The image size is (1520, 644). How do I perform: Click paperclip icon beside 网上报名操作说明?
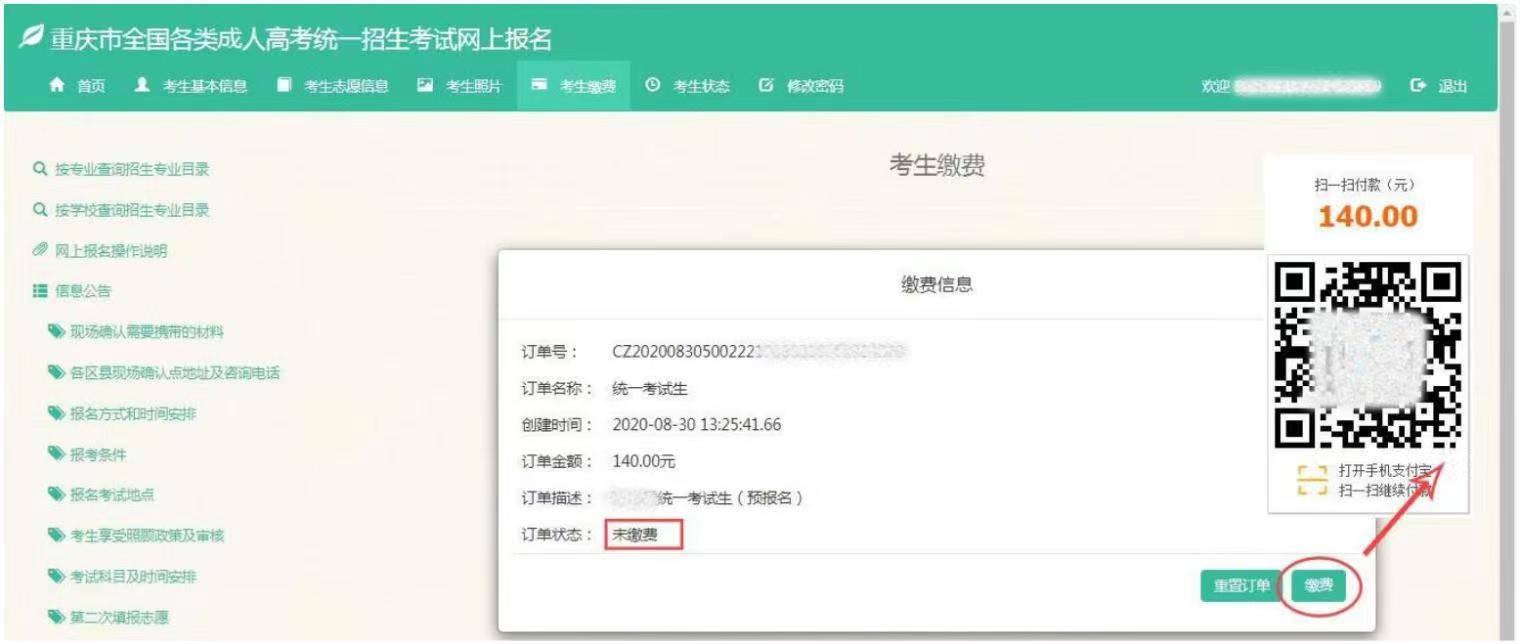click(39, 251)
